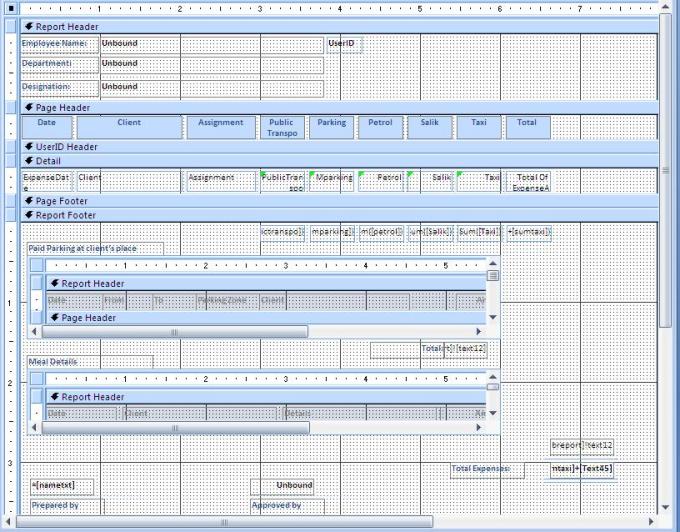Click the Total column header label
The height and width of the screenshot is (532, 680).
[x=528, y=127]
